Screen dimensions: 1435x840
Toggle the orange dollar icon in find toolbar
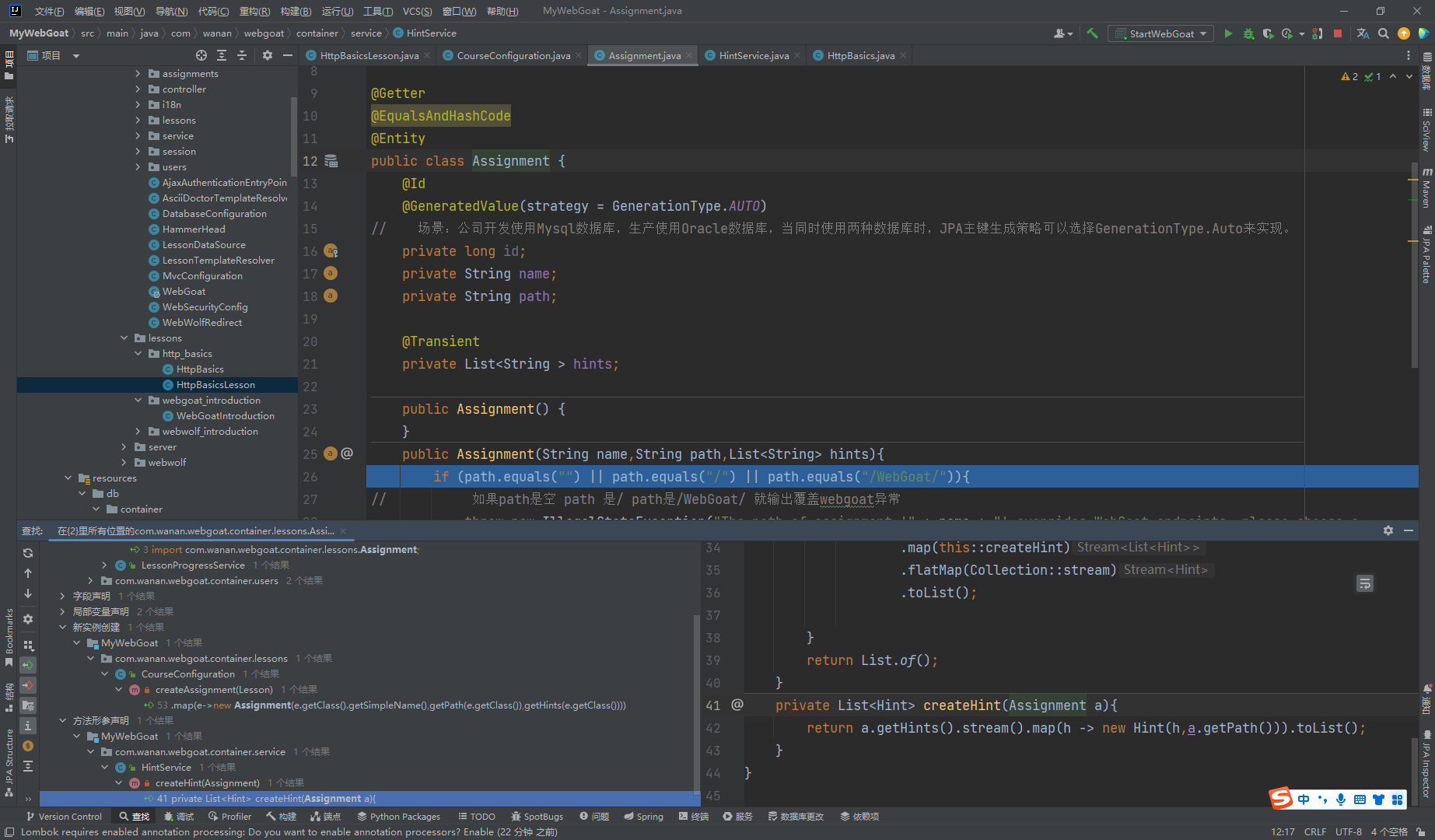coord(28,746)
